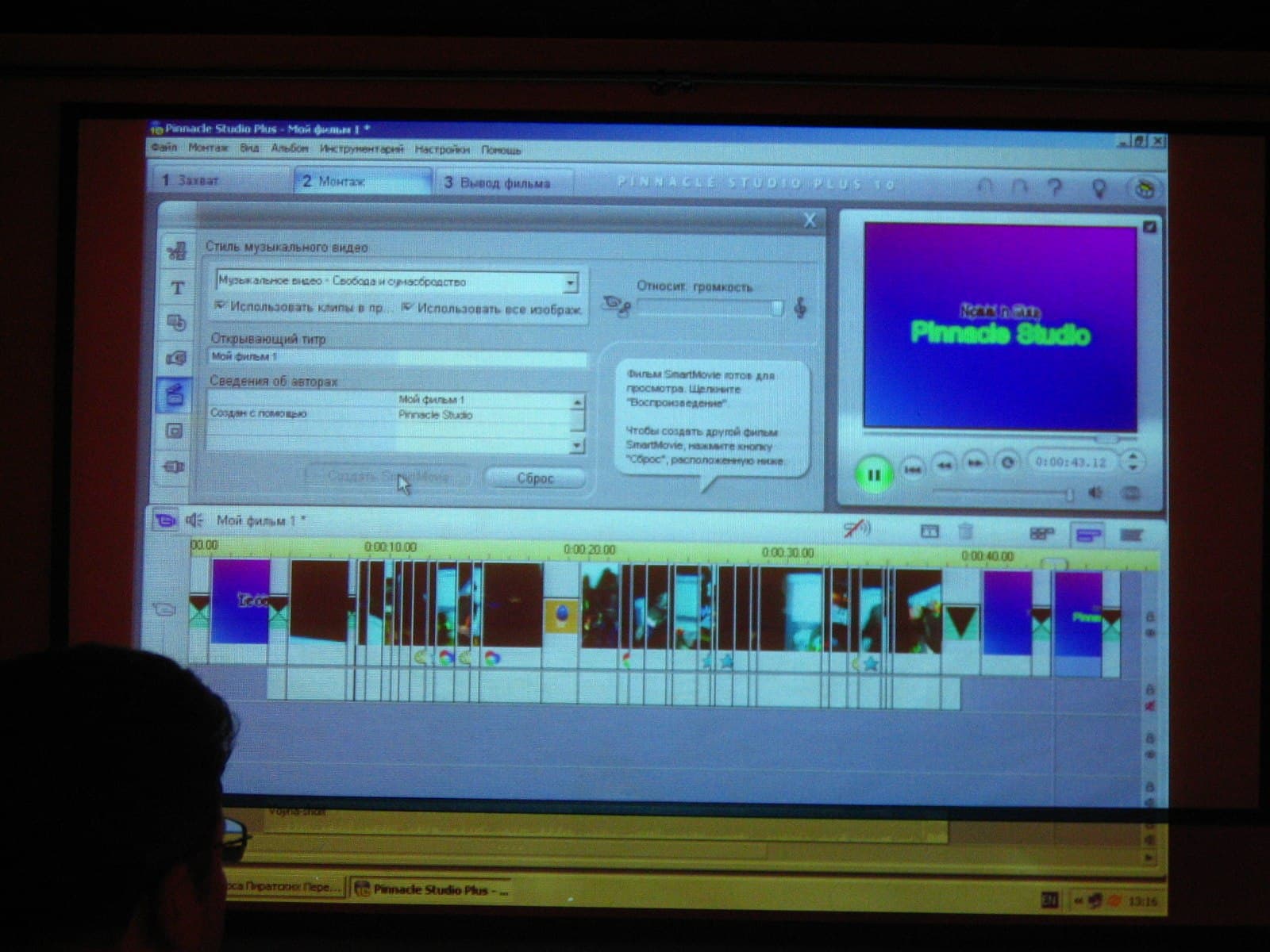Expand the preview player to full screen

tap(1149, 228)
